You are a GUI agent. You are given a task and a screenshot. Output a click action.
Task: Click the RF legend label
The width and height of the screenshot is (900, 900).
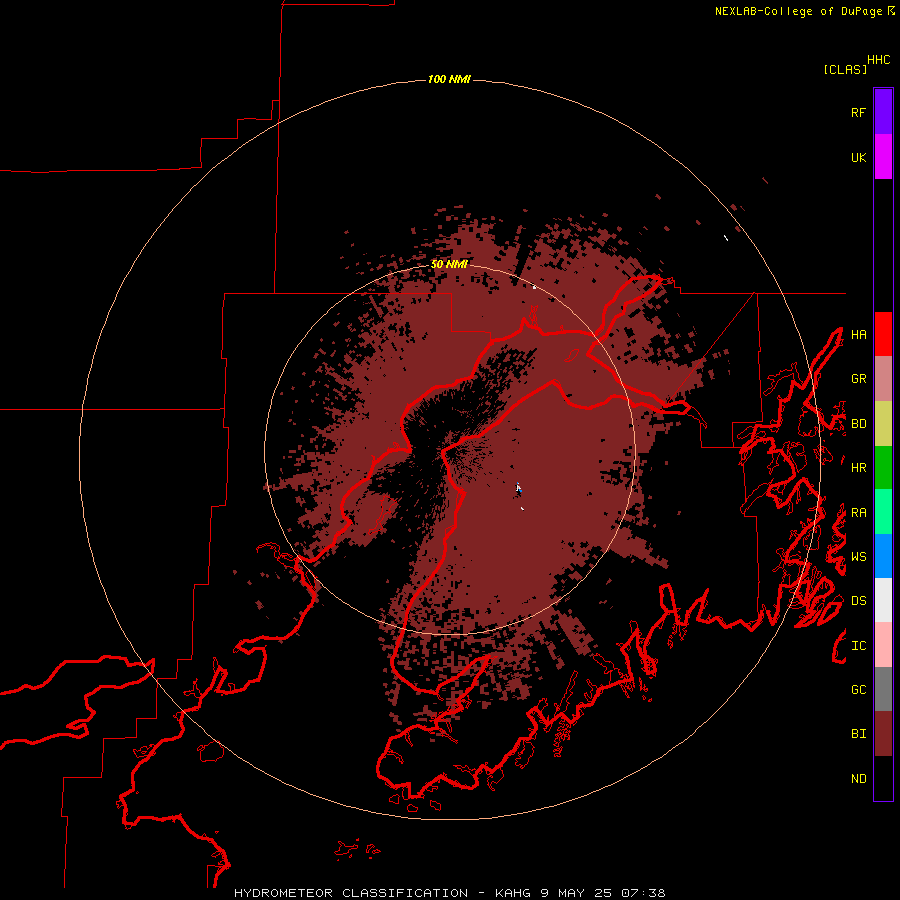pyautogui.click(x=858, y=112)
